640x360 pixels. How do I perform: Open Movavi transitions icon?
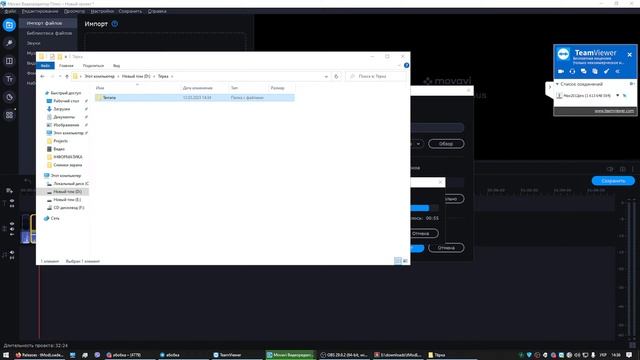tap(9, 61)
